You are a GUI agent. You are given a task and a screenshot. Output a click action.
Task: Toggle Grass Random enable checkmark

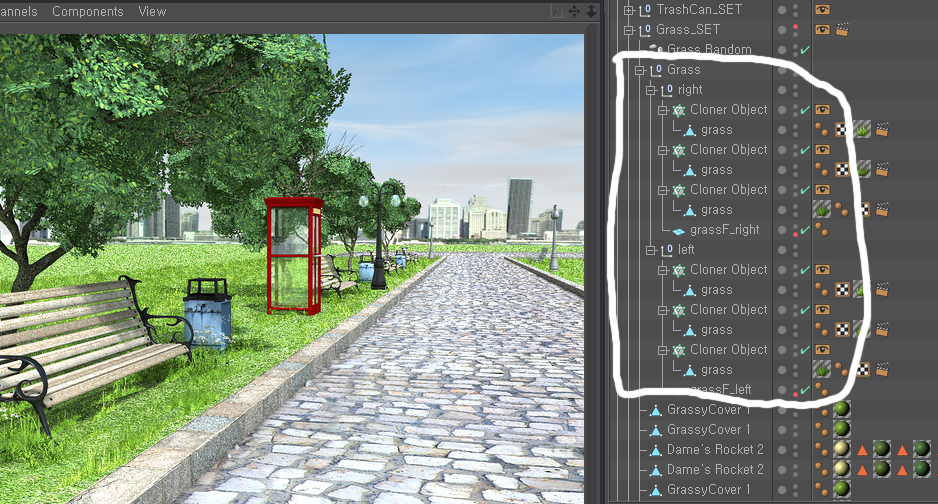805,50
